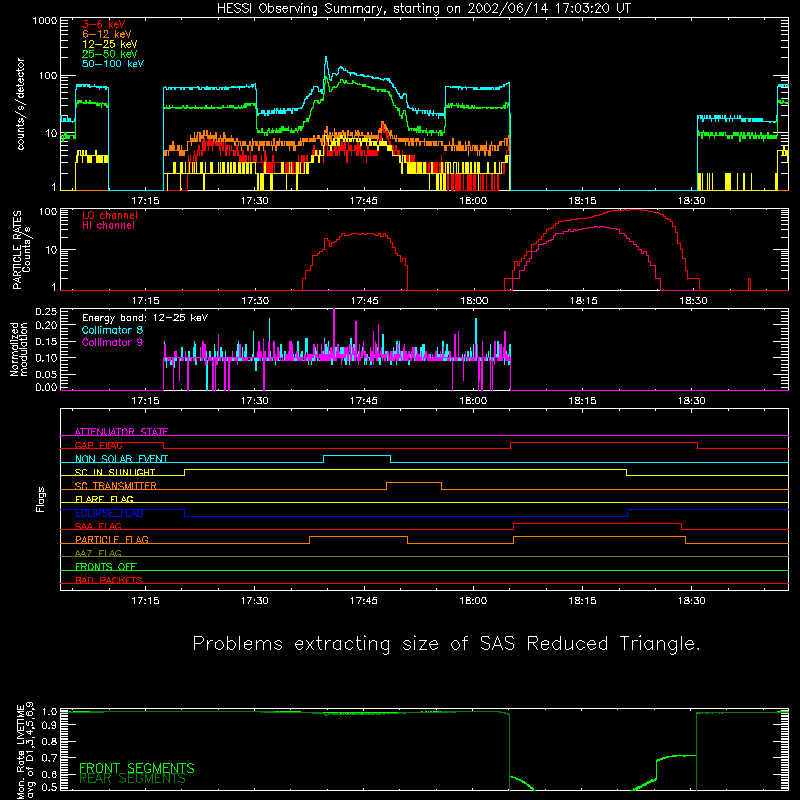Select the 'Collimator 9' legend label
Image resolution: width=800 pixels, height=800 pixels.
(112, 342)
